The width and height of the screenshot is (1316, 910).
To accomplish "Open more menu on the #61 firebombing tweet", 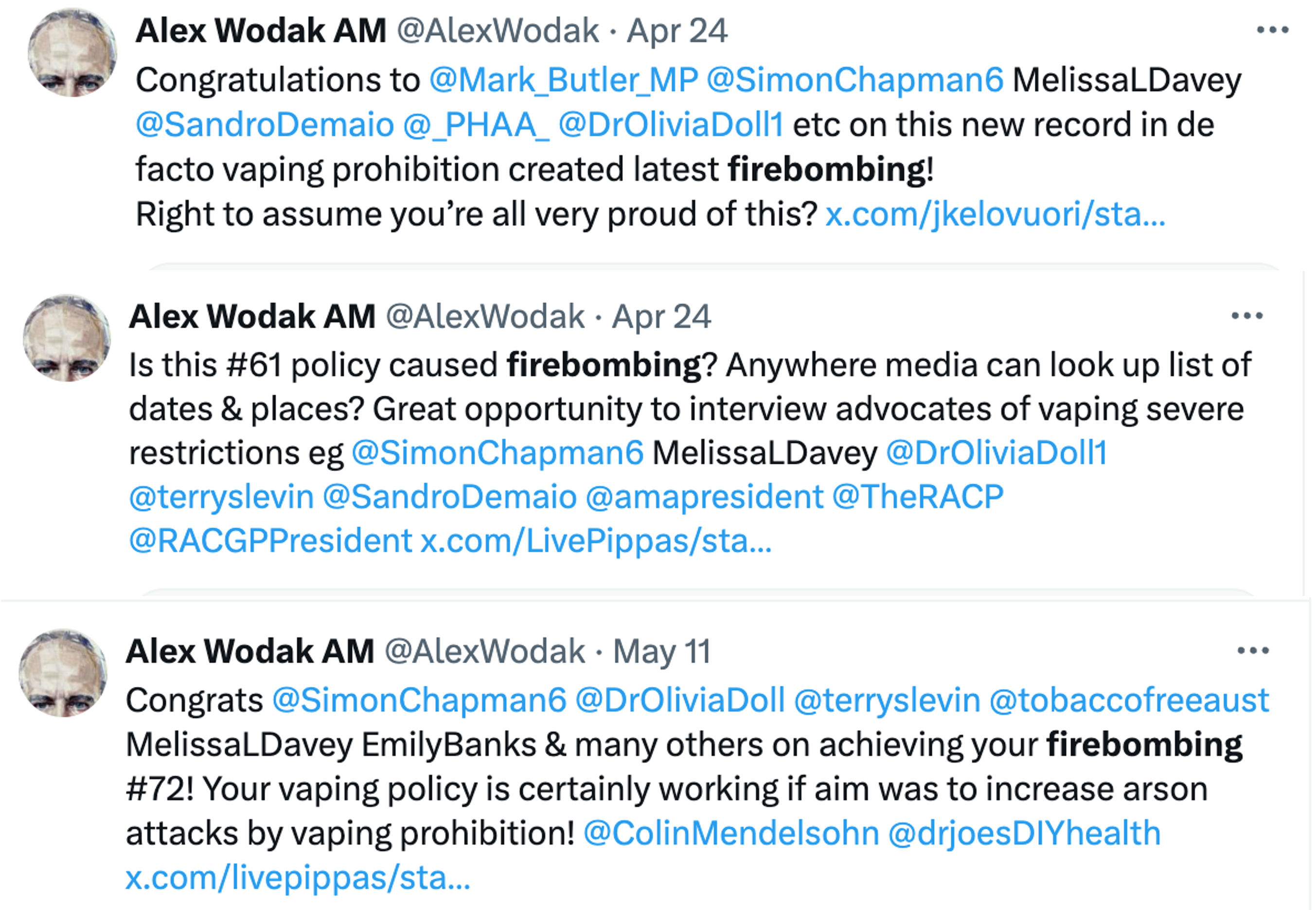I will [1247, 315].
